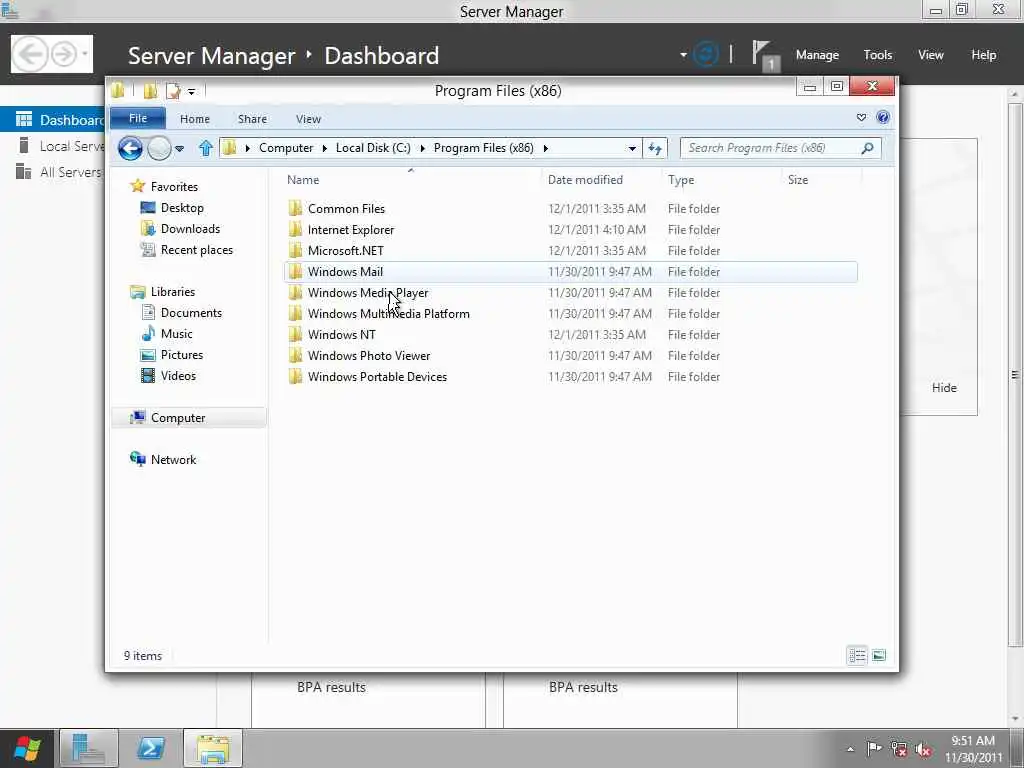The height and width of the screenshot is (768, 1024).
Task: Click New folder icon in quick access toolbar
Action: (x=151, y=91)
